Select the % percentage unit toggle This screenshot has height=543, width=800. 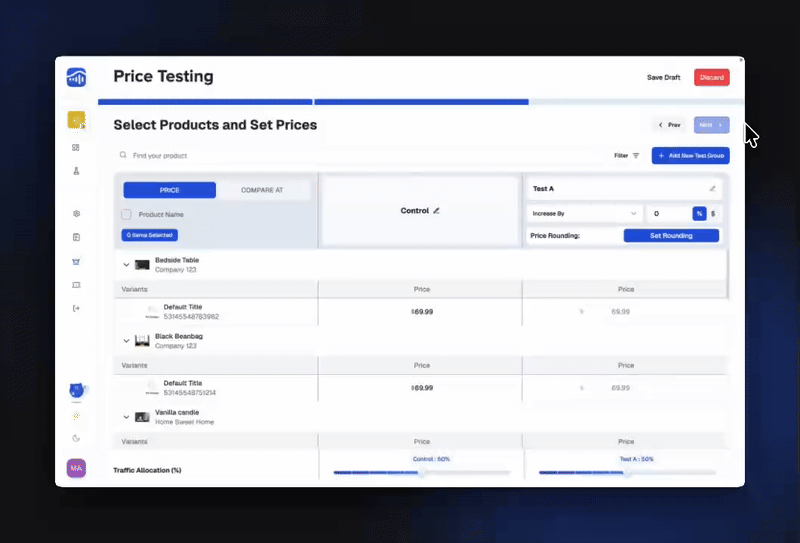coord(699,213)
